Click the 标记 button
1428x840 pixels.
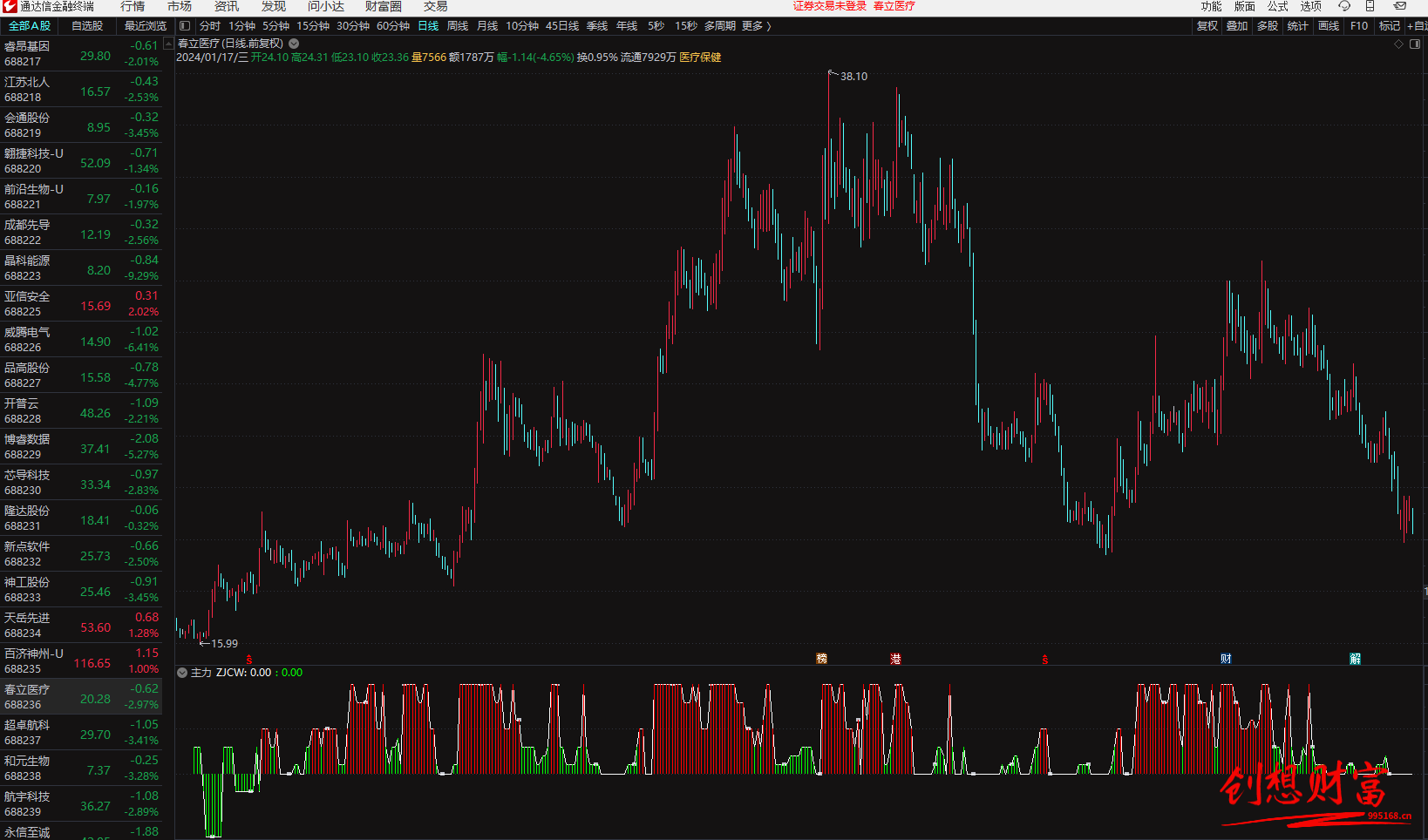(x=1390, y=26)
